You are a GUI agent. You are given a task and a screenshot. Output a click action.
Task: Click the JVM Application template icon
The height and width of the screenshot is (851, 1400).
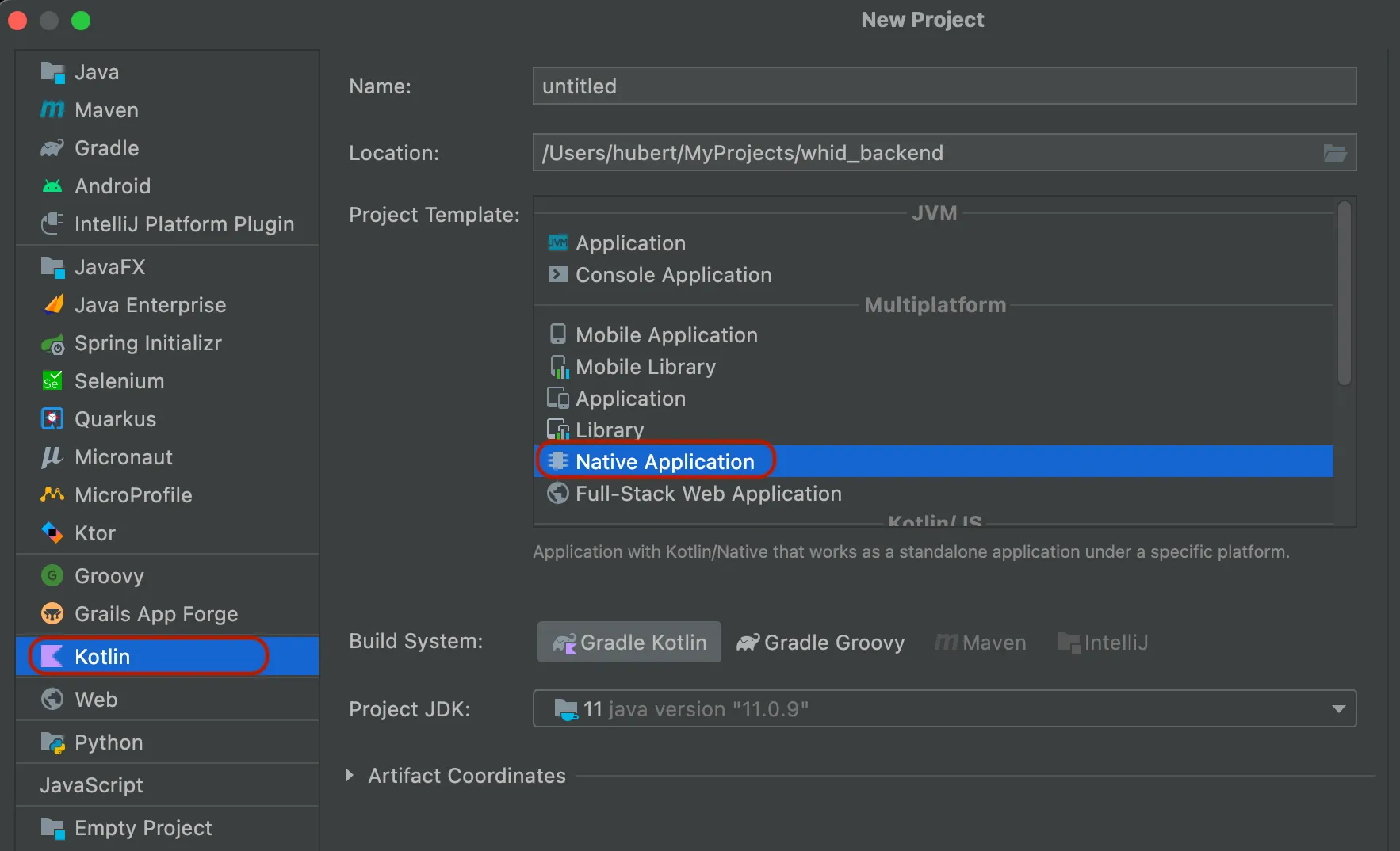pyautogui.click(x=558, y=242)
